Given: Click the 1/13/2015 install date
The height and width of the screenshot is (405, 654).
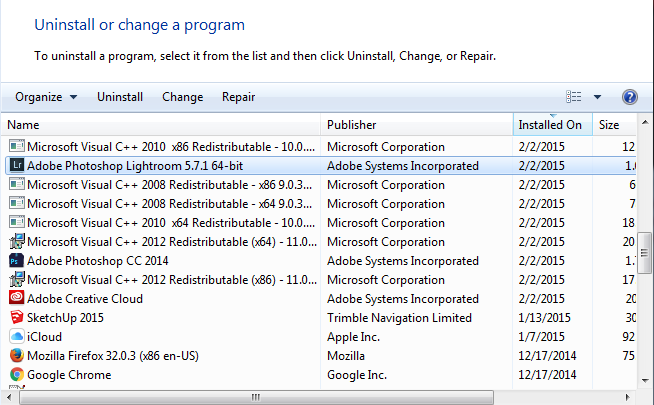Looking at the screenshot, I should tap(544, 318).
